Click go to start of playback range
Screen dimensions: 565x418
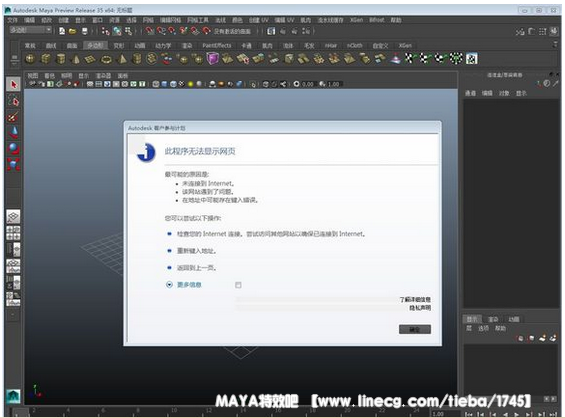pyautogui.click(x=469, y=414)
